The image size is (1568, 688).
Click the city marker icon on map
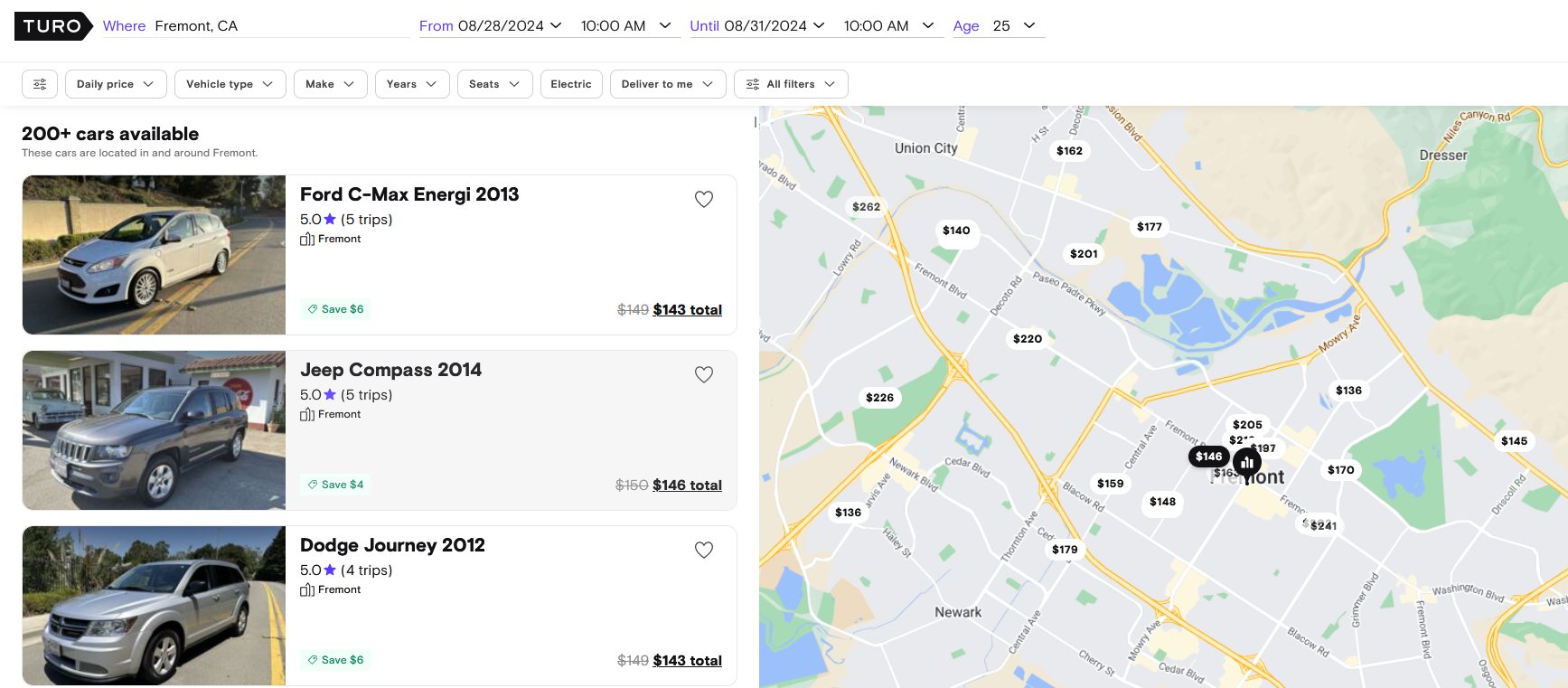pyautogui.click(x=1247, y=463)
